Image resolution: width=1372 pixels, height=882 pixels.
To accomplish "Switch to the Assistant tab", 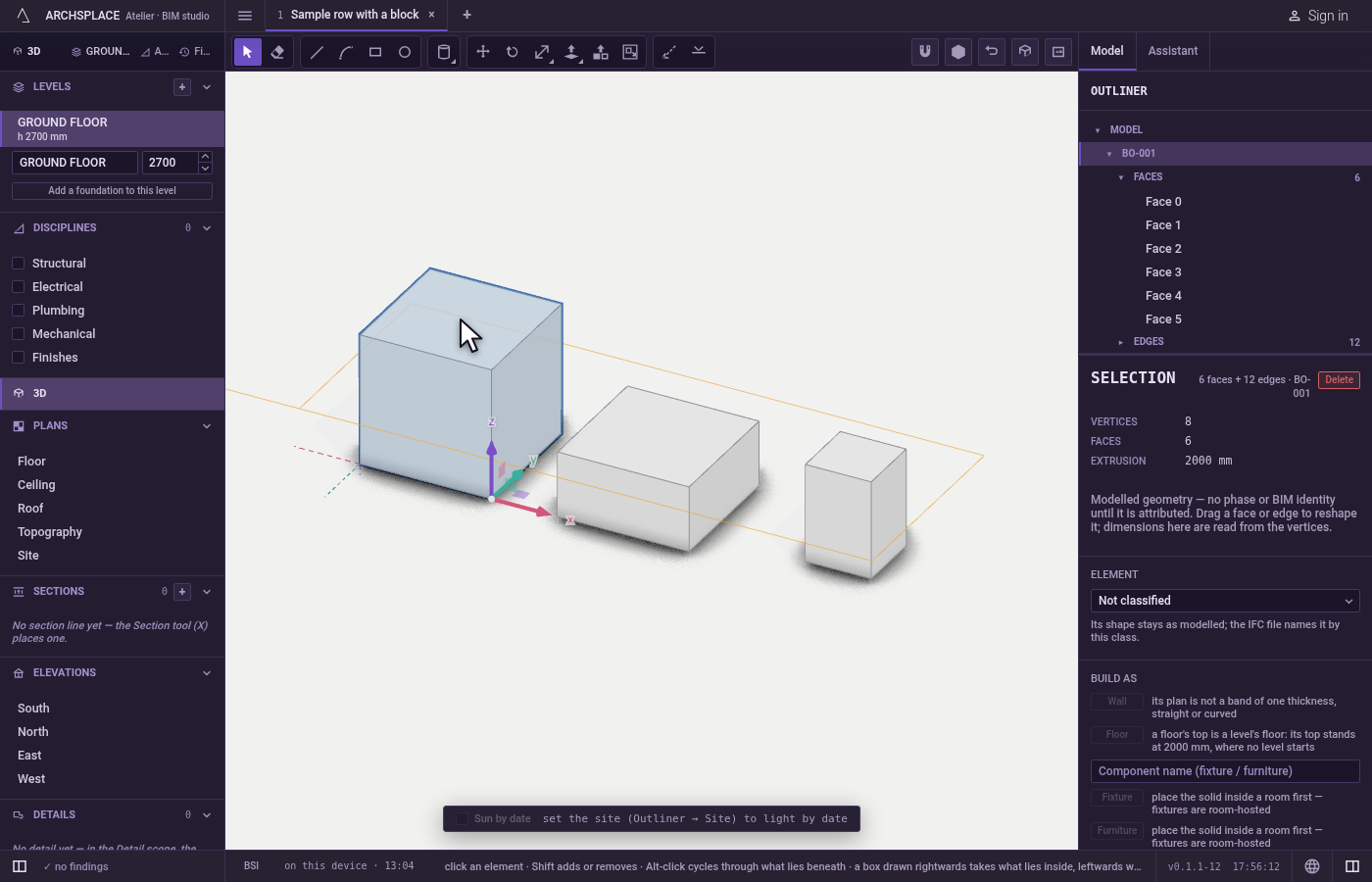I will pyautogui.click(x=1173, y=51).
